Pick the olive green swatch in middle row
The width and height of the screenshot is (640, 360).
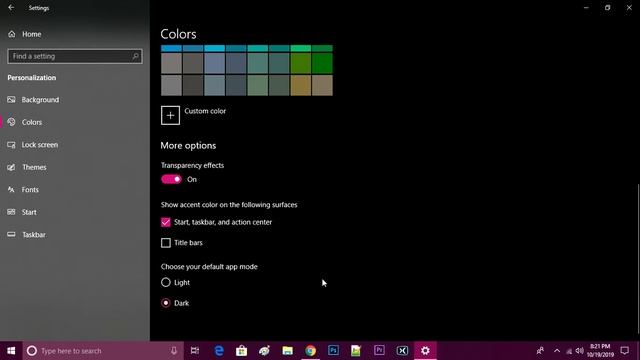pos(300,63)
